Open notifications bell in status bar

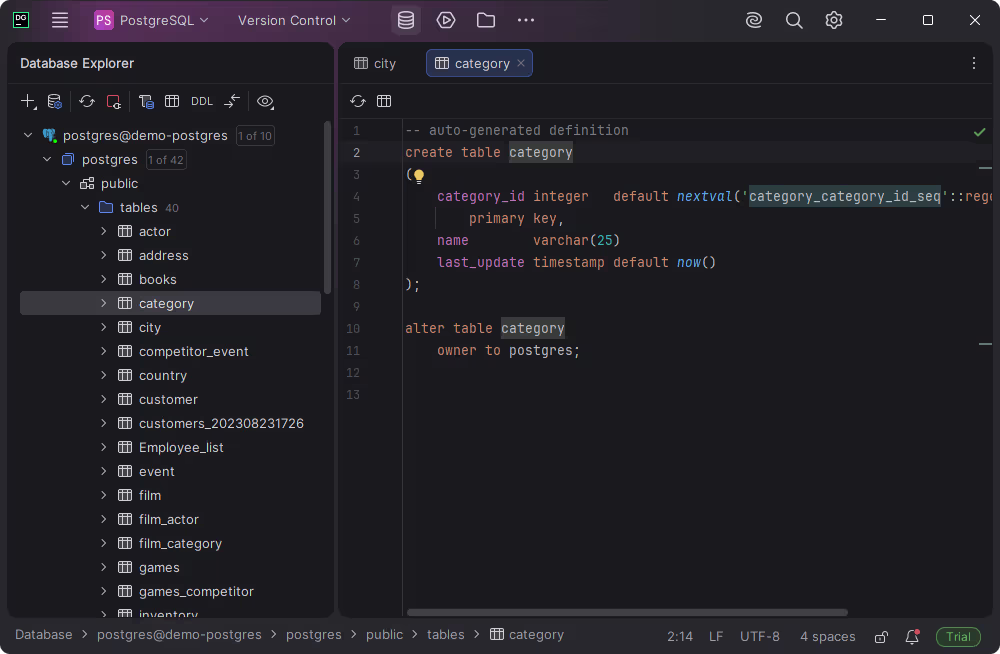tap(913, 636)
